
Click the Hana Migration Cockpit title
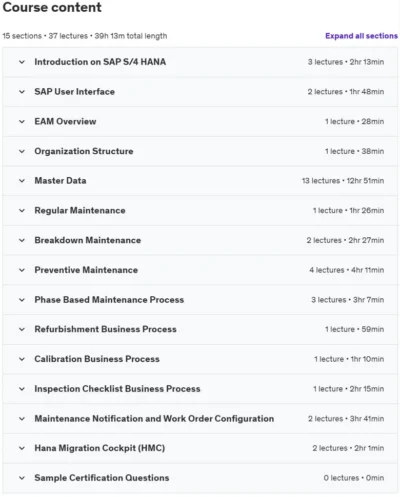[100, 448]
